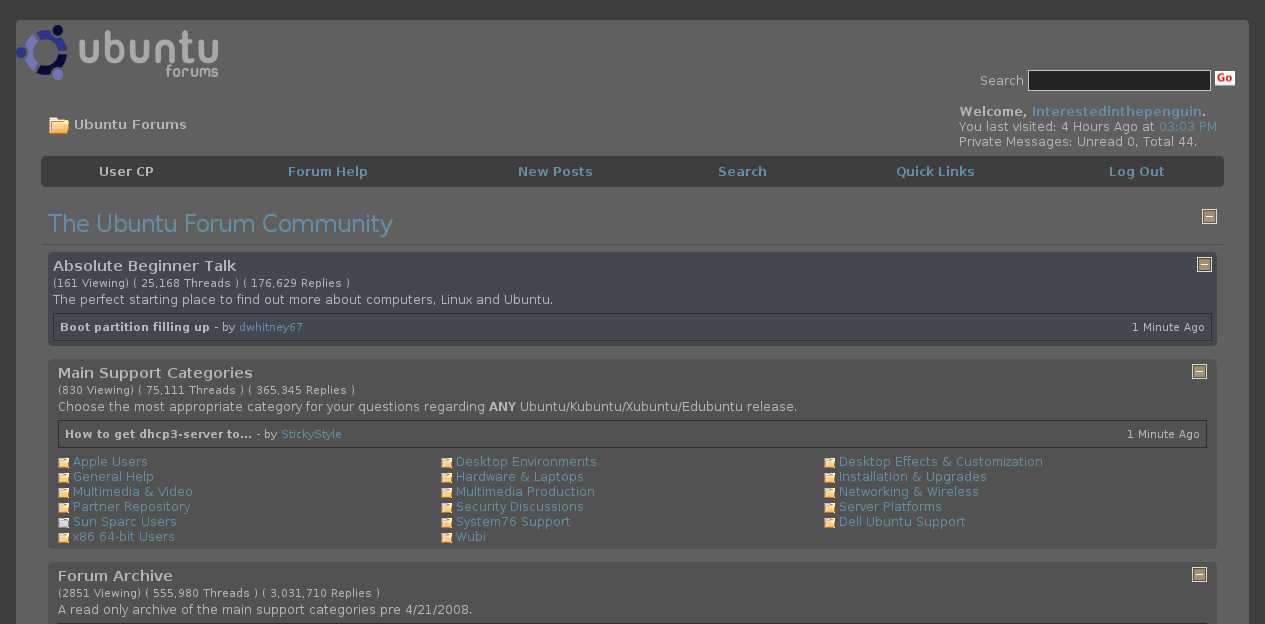
Task: Open The Ubuntu Forum Community heading link
Action: (x=220, y=223)
